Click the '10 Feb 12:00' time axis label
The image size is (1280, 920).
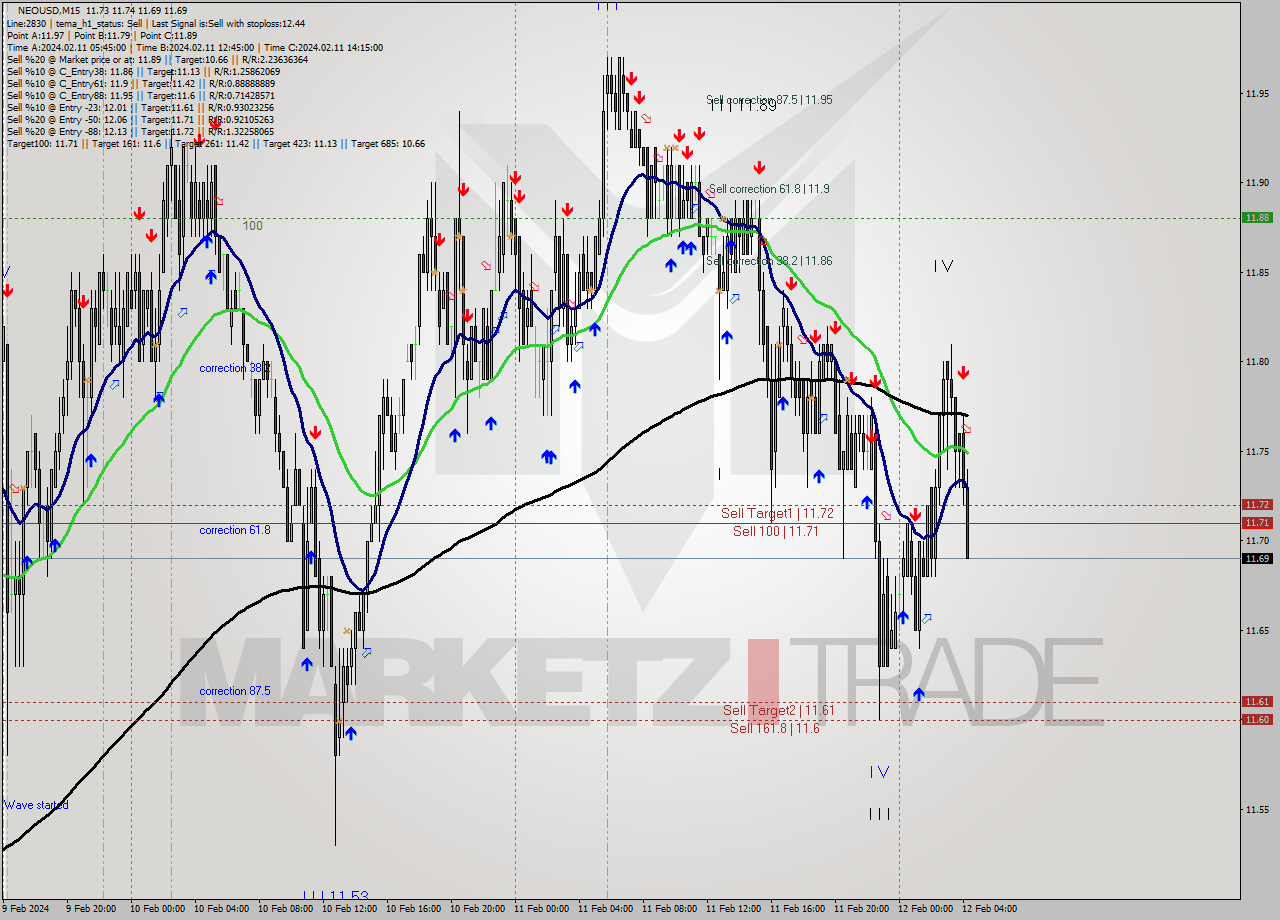[352, 909]
